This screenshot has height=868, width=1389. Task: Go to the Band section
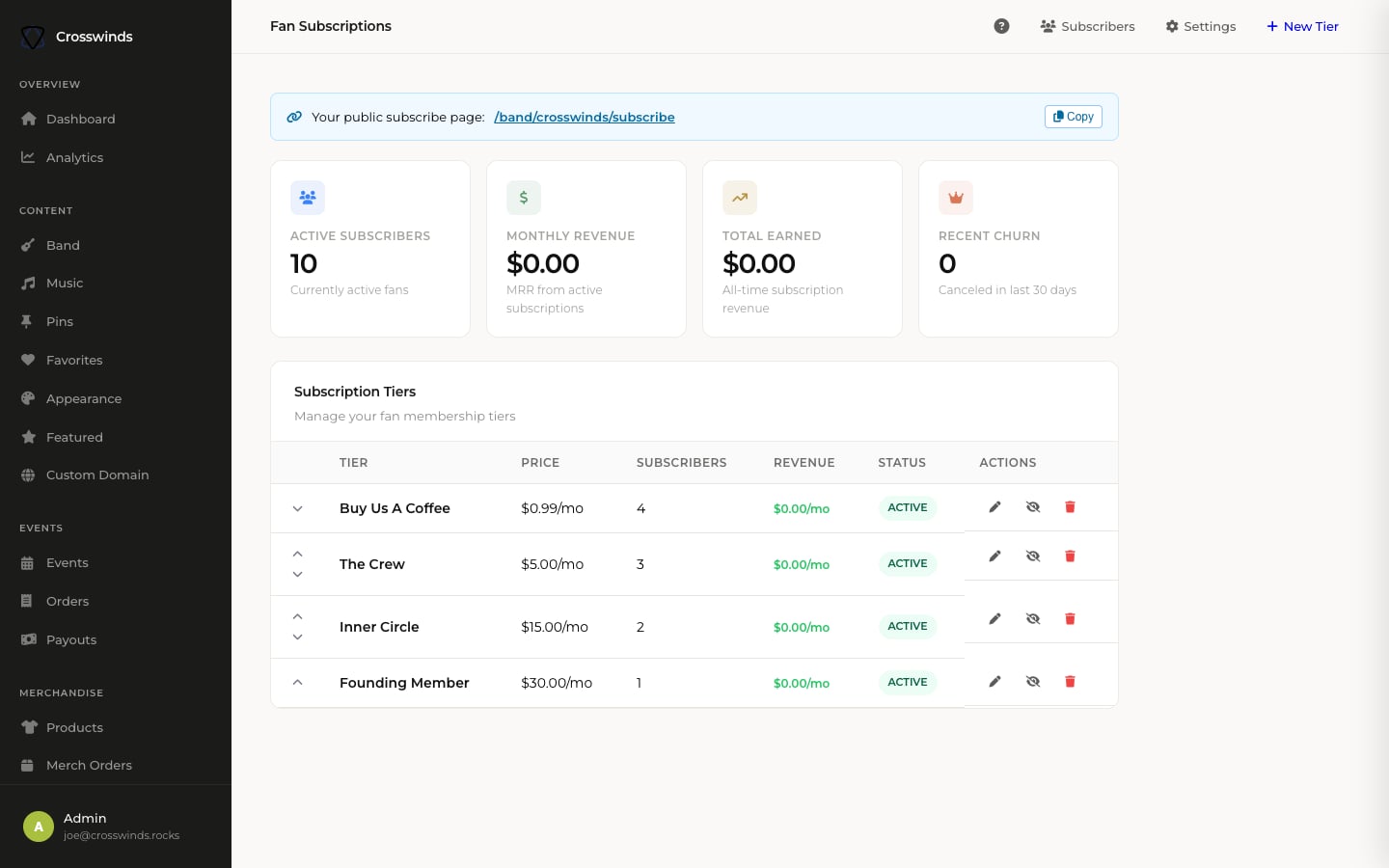[116, 245]
